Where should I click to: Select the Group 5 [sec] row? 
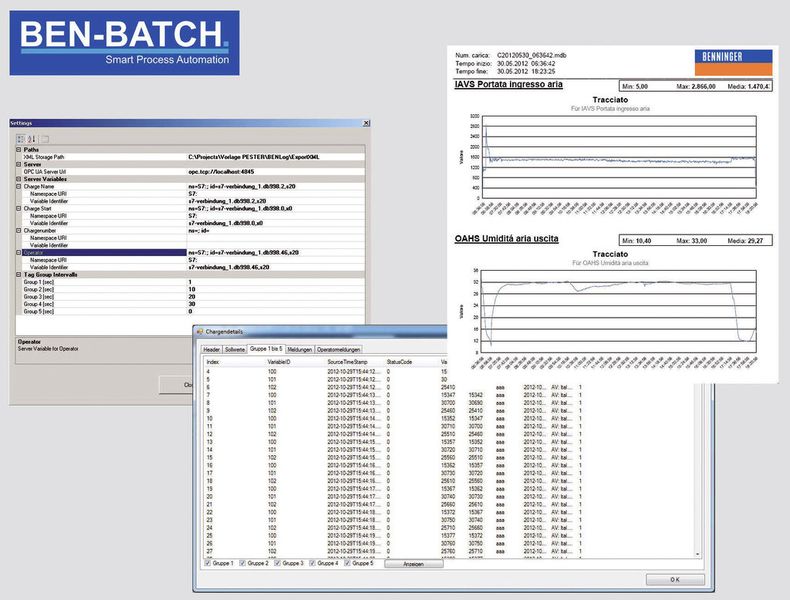click(190, 311)
